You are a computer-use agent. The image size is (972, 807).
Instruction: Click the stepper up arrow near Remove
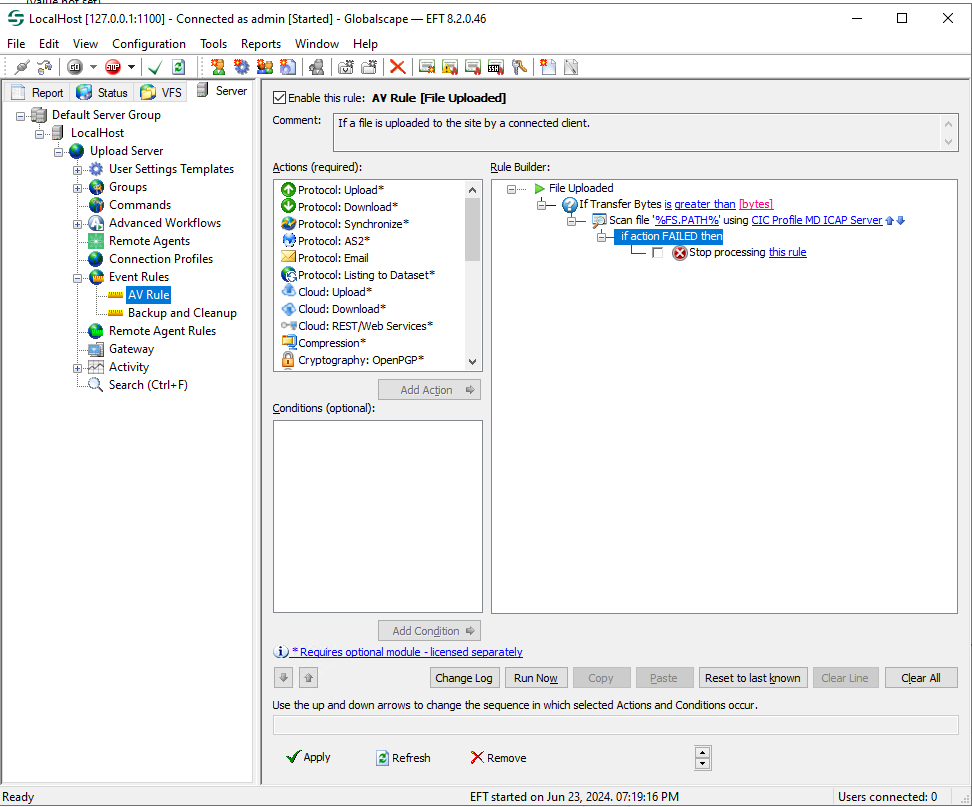(702, 752)
